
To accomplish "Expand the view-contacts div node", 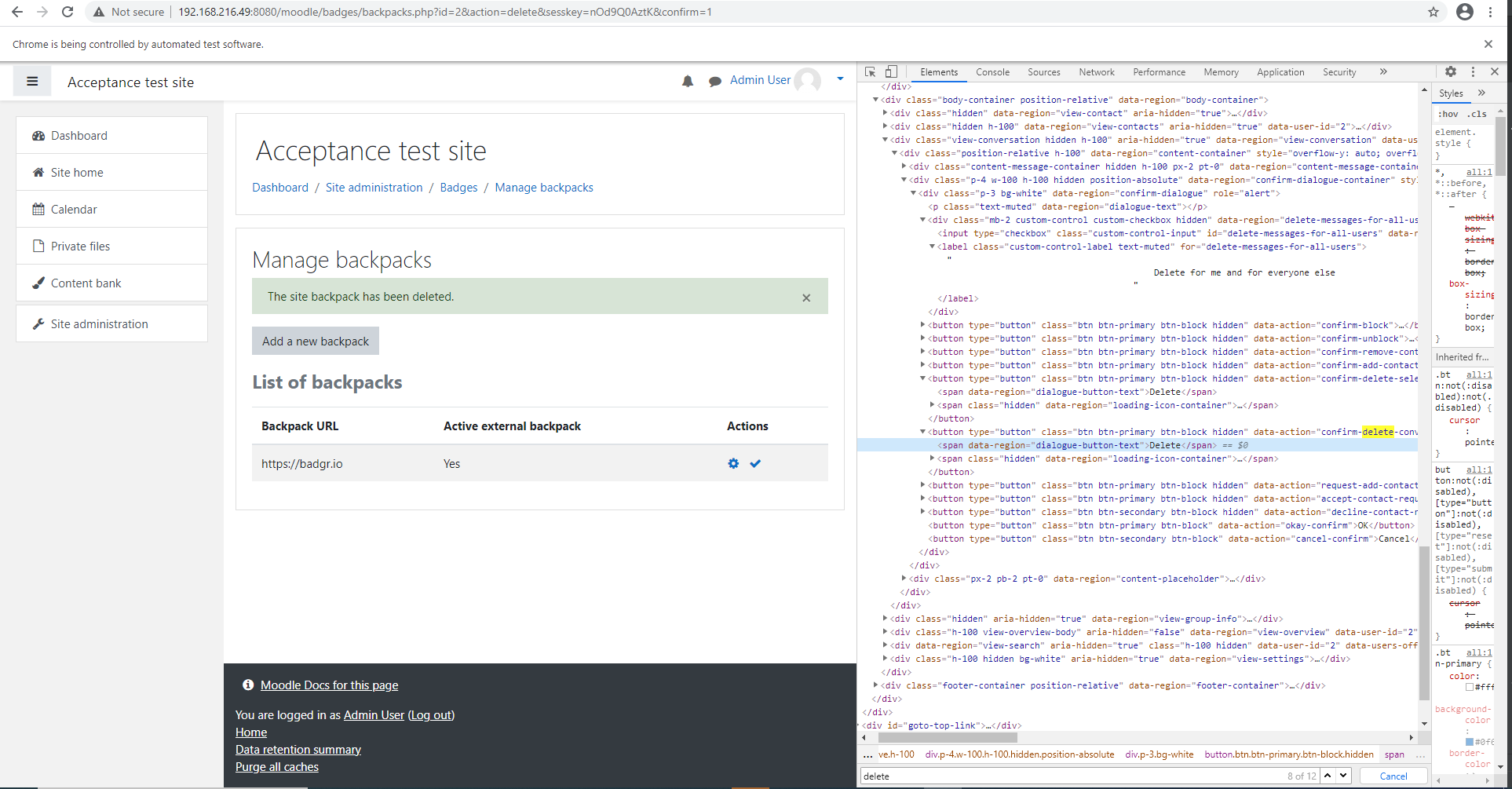I will click(x=886, y=126).
